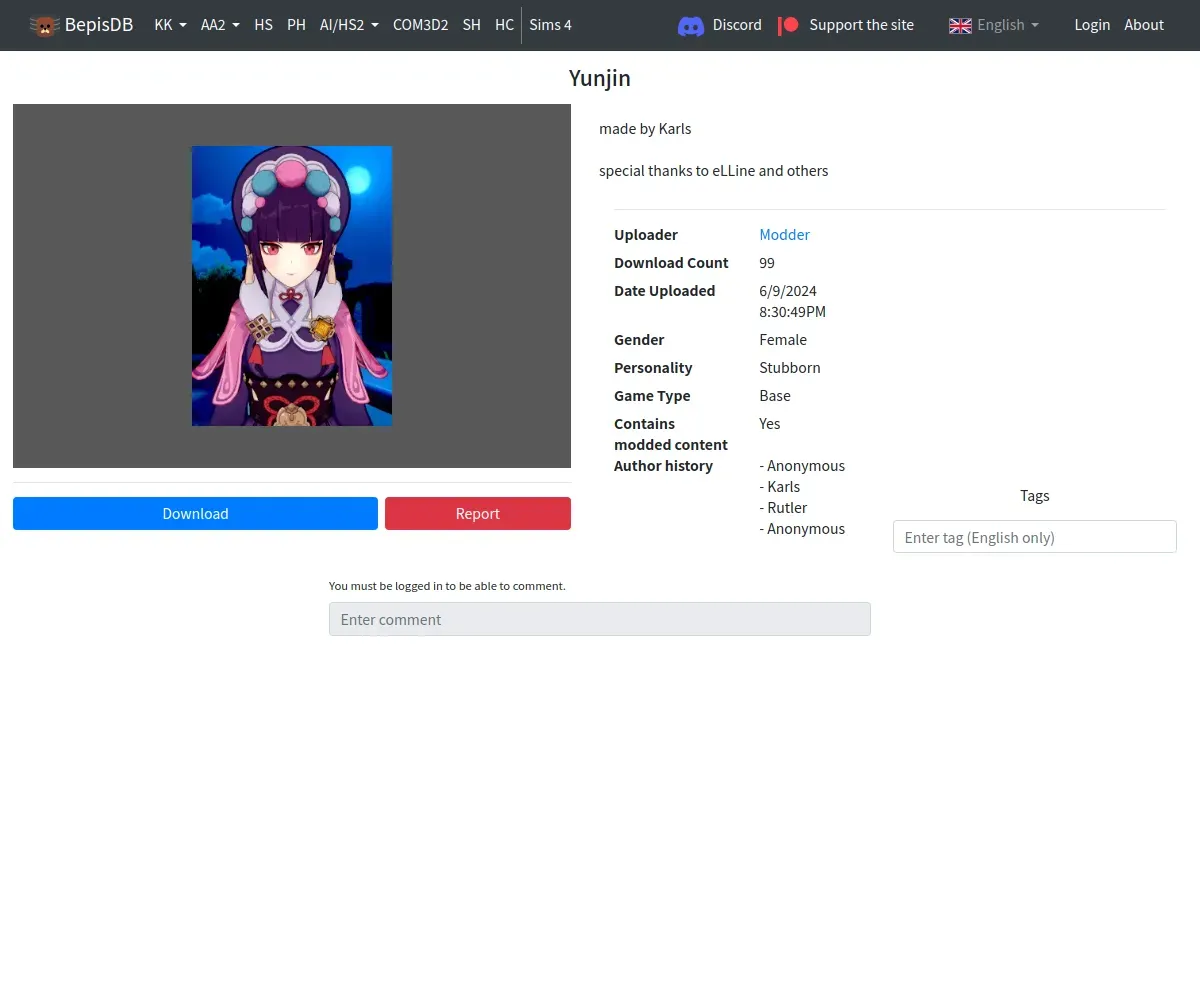Click the modded content value Yes
This screenshot has width=1200, height=1000.
[769, 423]
